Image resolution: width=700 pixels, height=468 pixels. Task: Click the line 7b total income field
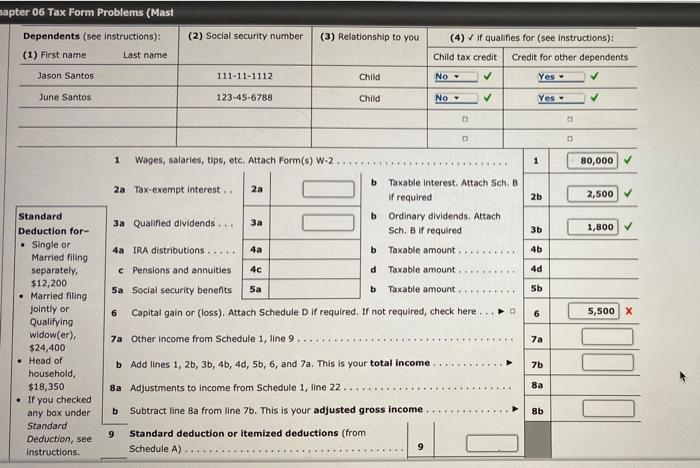click(x=608, y=363)
